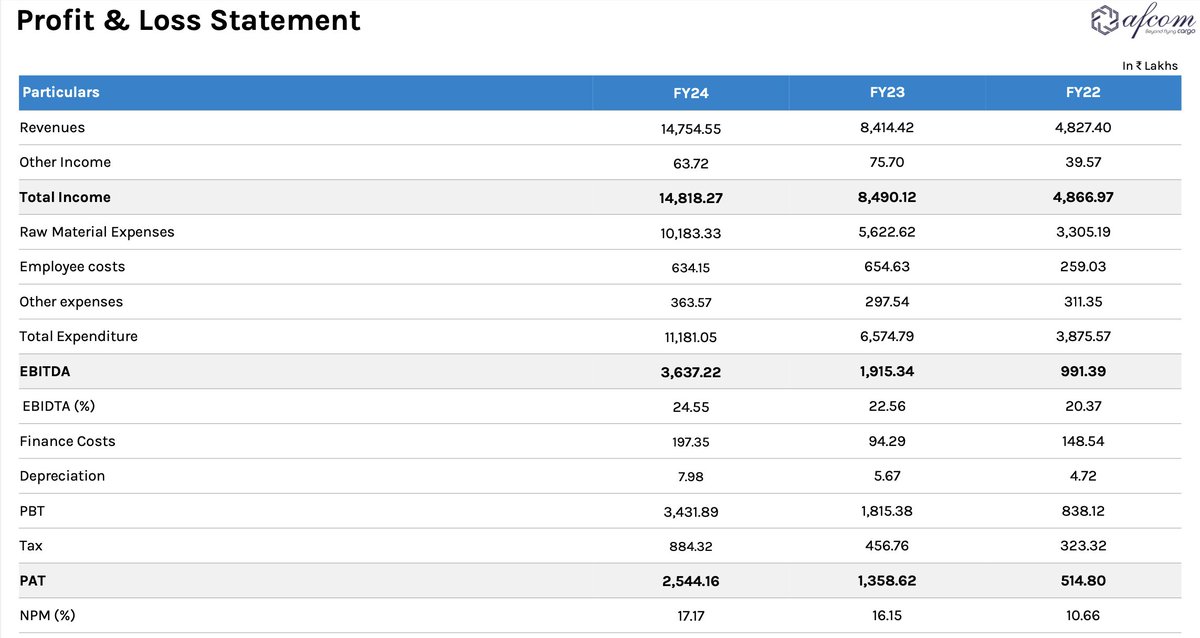1200x638 pixels.
Task: Click the total expenditure value 6,574.79
Action: click(x=887, y=337)
